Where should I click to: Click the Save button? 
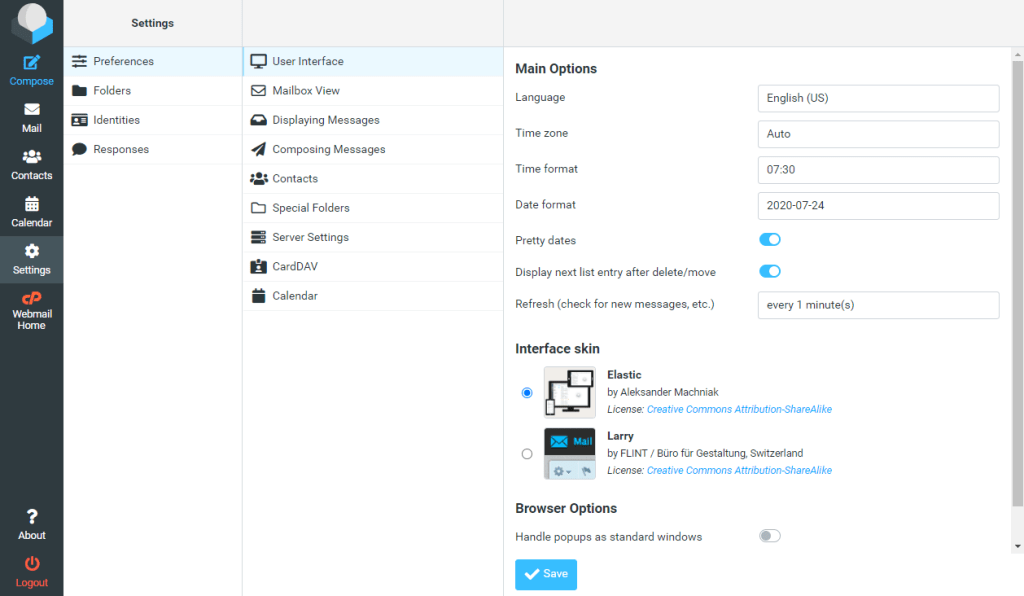[x=546, y=574]
